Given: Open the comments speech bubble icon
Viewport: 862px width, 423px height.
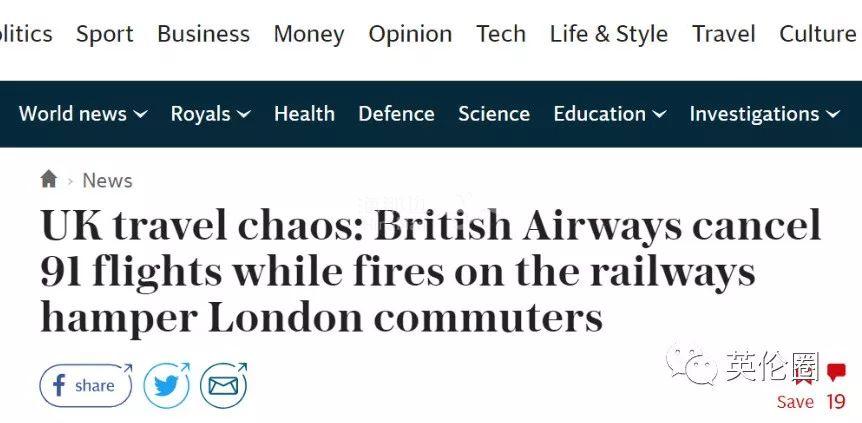Looking at the screenshot, I should coord(836,375).
